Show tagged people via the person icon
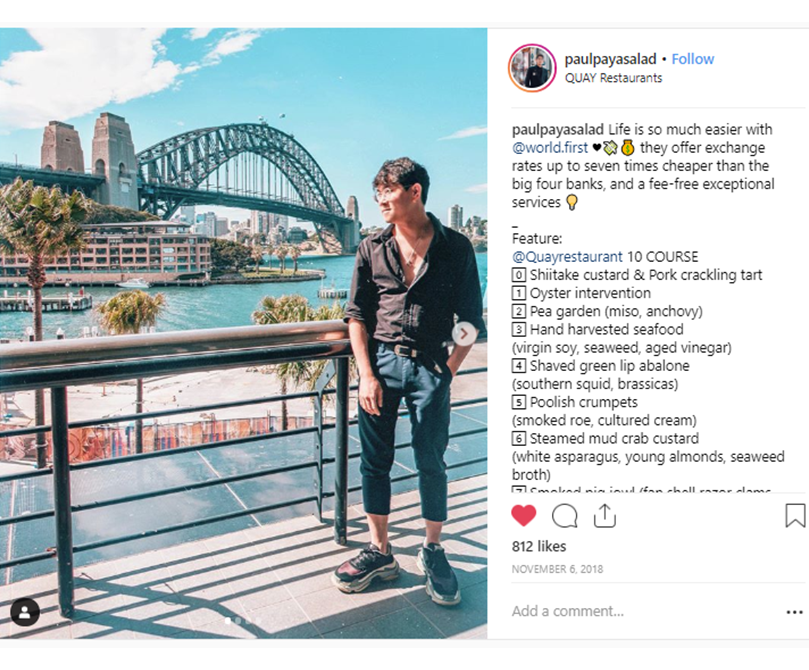The height and width of the screenshot is (670, 809). [25, 612]
